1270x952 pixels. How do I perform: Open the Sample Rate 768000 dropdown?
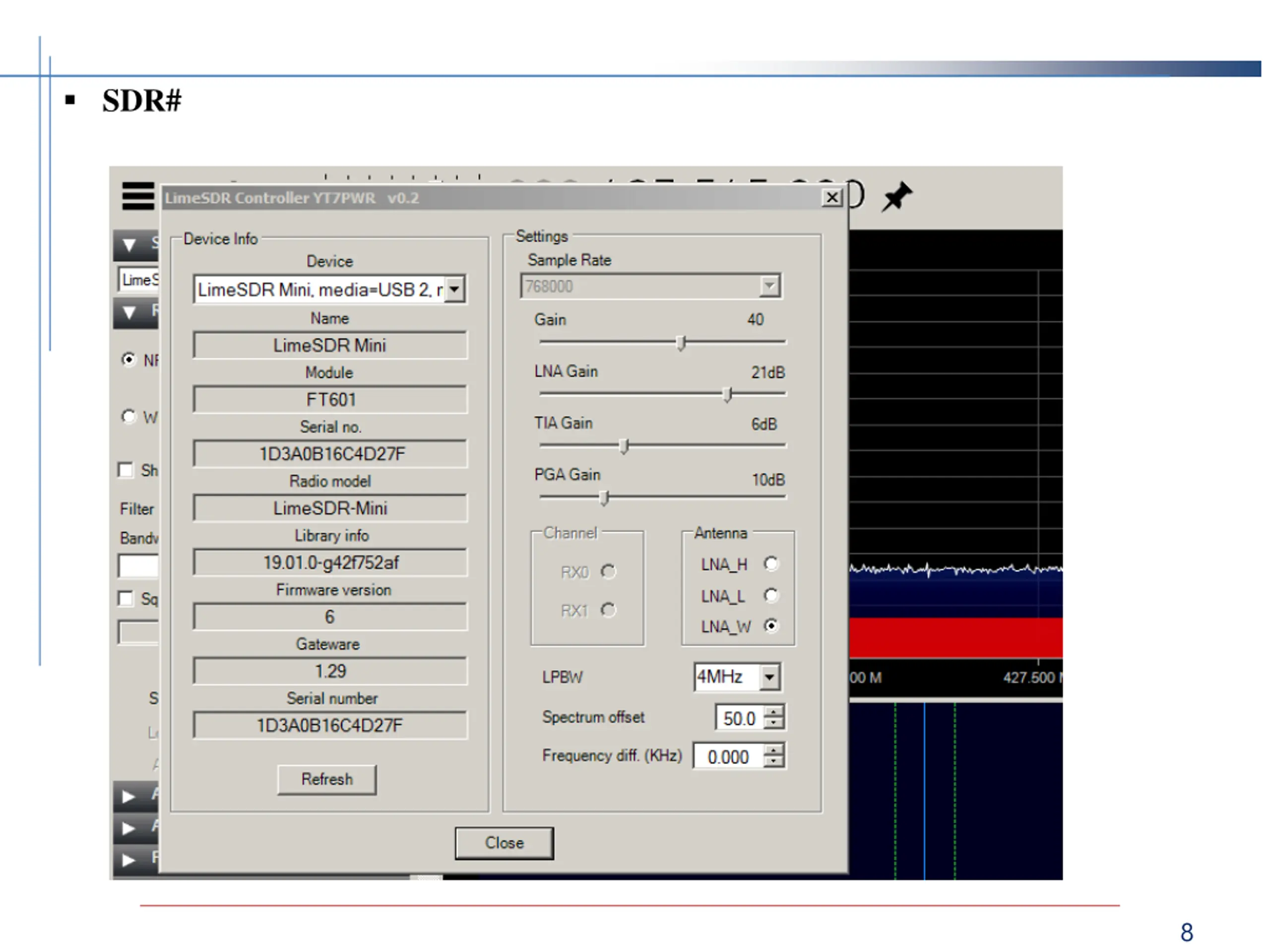click(769, 286)
